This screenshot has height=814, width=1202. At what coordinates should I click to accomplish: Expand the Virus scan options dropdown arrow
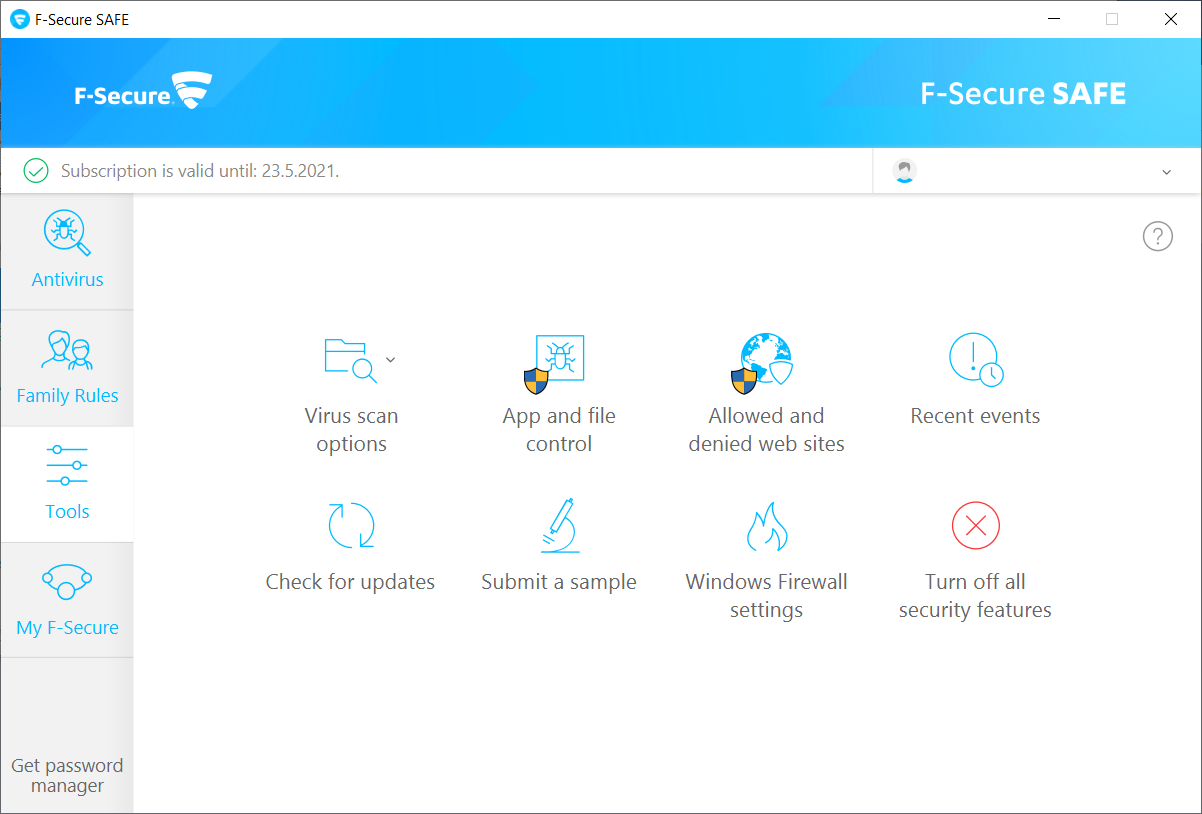(390, 359)
